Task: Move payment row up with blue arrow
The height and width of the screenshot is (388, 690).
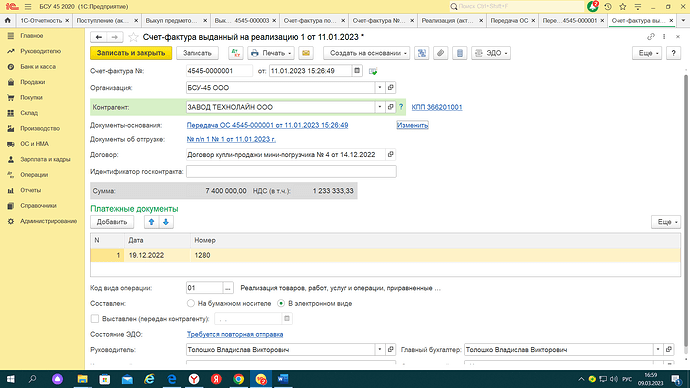Action: (x=151, y=222)
